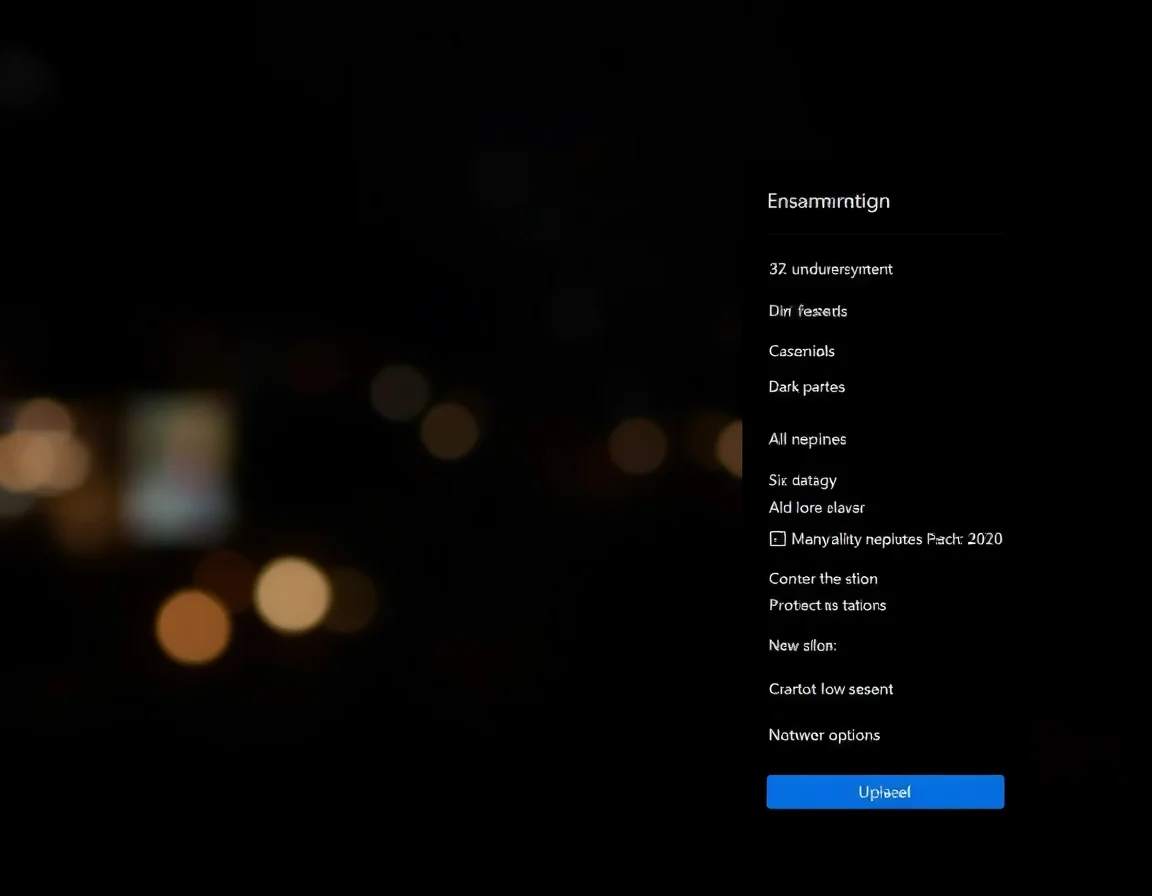Choose the Ald lore slaver entry
1152x896 pixels.
[x=816, y=507]
